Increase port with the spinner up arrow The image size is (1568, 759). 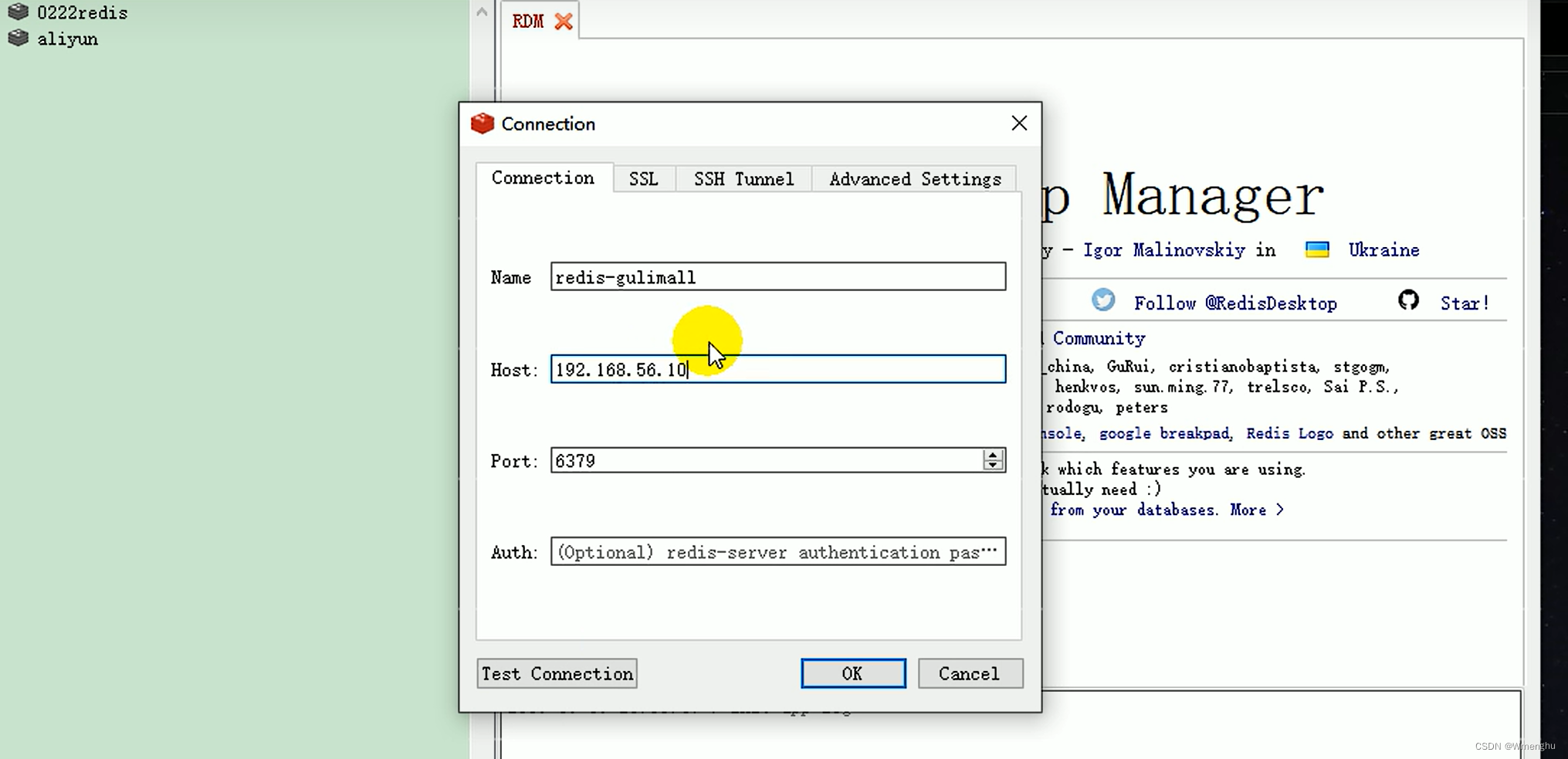[x=993, y=455]
